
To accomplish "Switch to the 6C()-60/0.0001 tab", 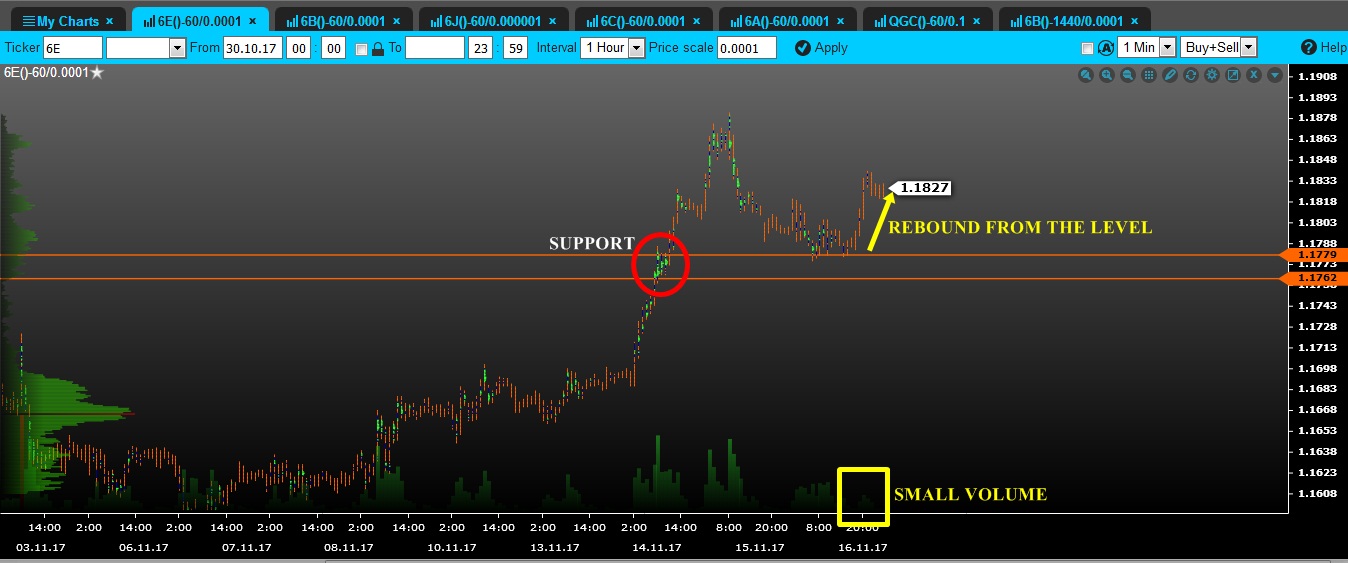I will tap(643, 21).
